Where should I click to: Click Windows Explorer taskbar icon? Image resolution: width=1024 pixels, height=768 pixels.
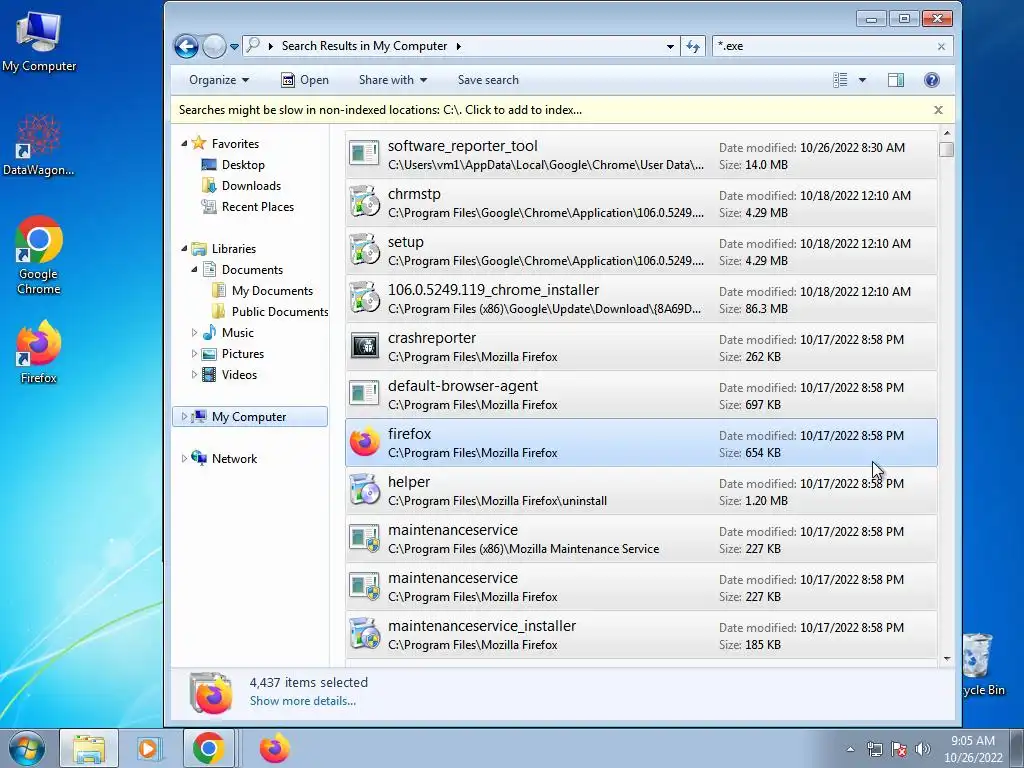(x=89, y=748)
